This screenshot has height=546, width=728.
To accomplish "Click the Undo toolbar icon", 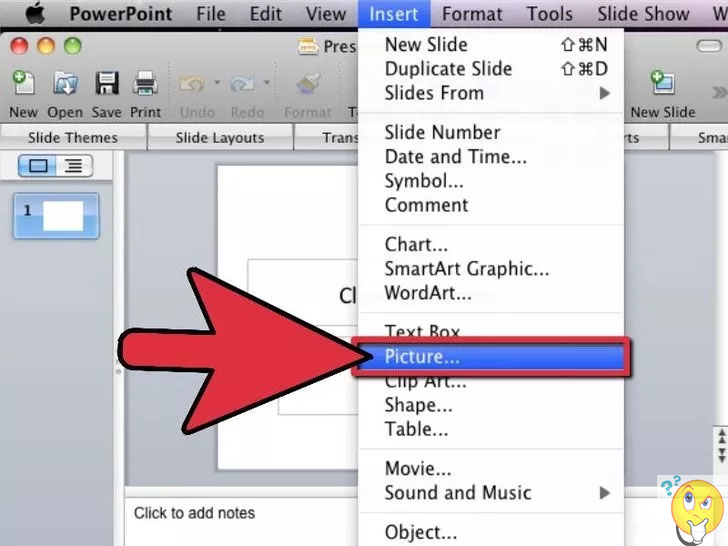I will click(192, 84).
